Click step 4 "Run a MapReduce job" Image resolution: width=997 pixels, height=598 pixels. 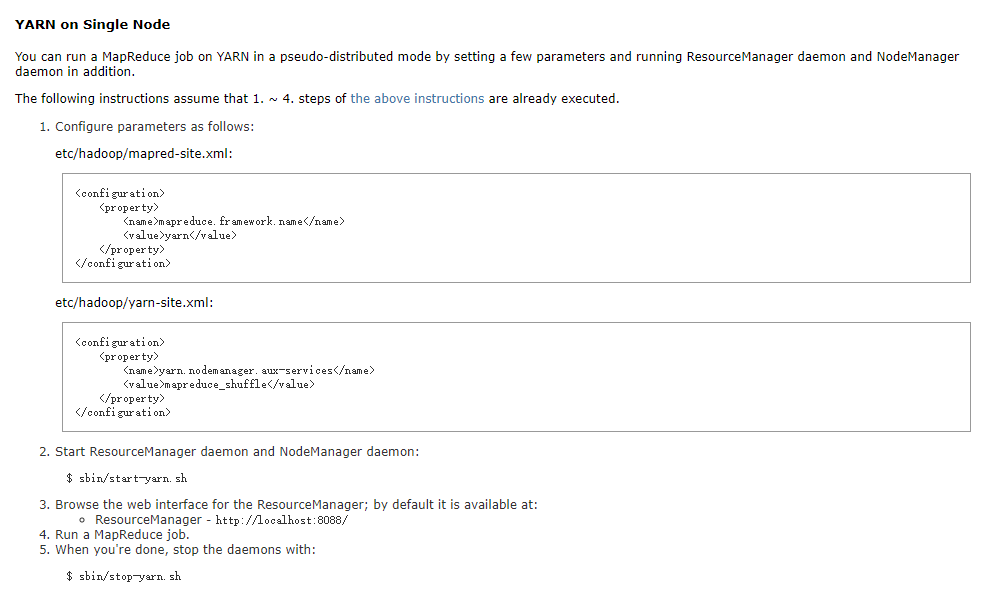click(122, 535)
